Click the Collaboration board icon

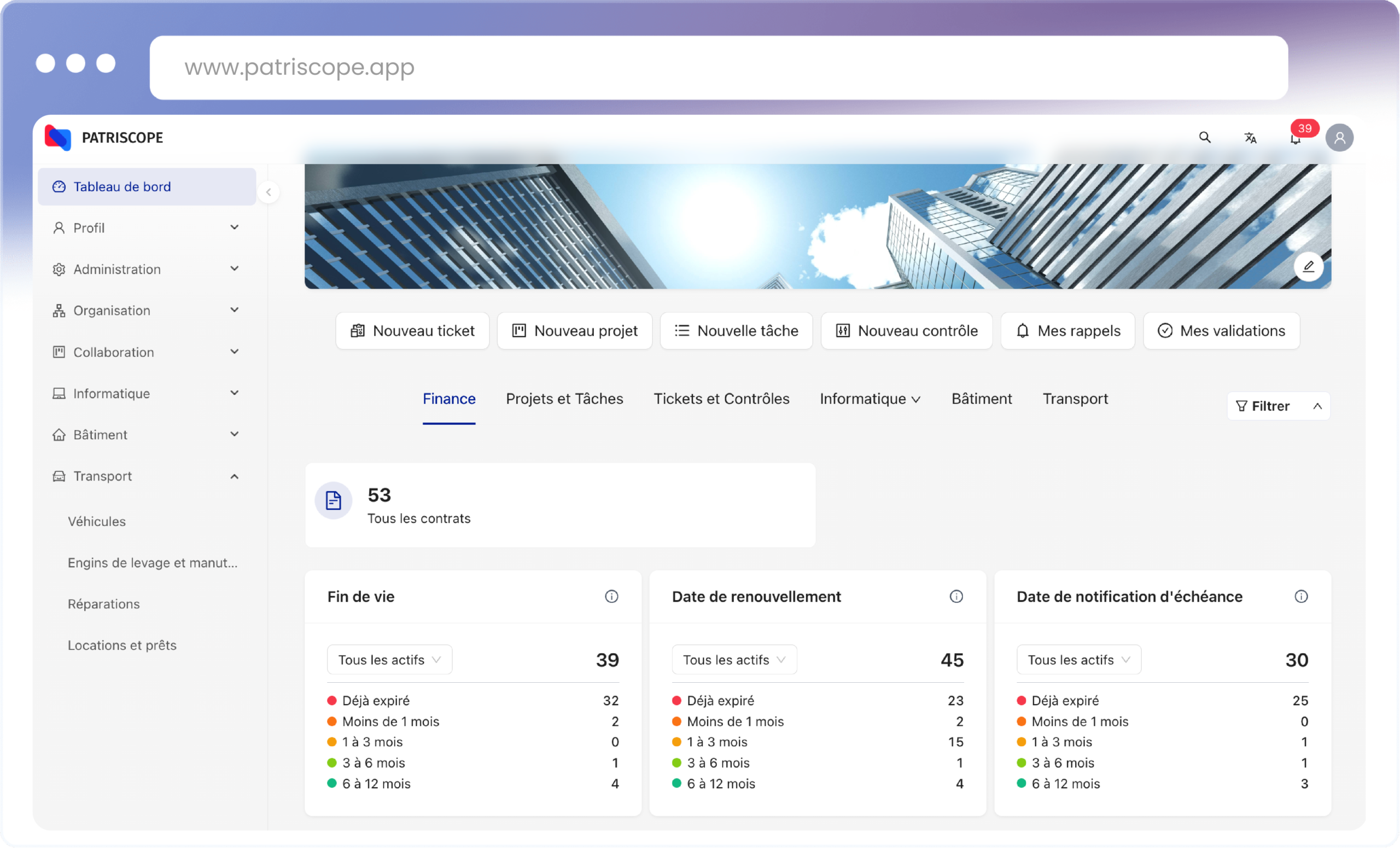click(x=59, y=352)
